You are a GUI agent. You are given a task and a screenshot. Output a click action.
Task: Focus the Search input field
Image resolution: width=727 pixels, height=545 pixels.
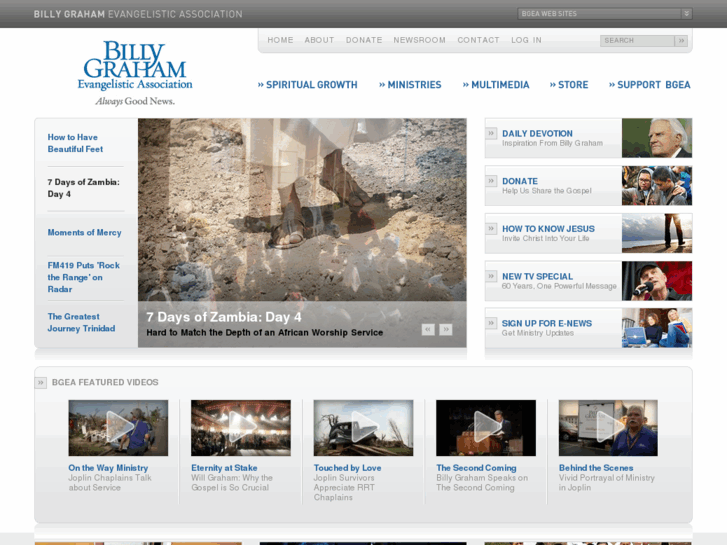(637, 41)
